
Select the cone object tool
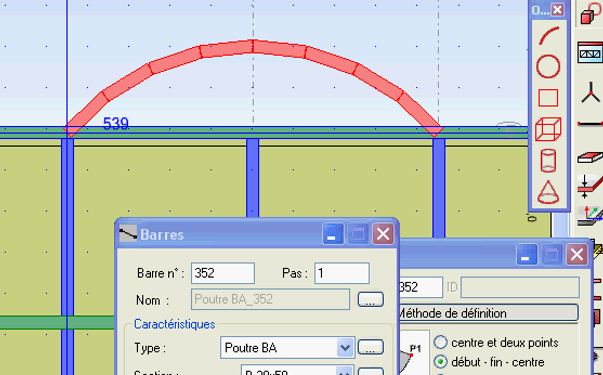point(548,192)
